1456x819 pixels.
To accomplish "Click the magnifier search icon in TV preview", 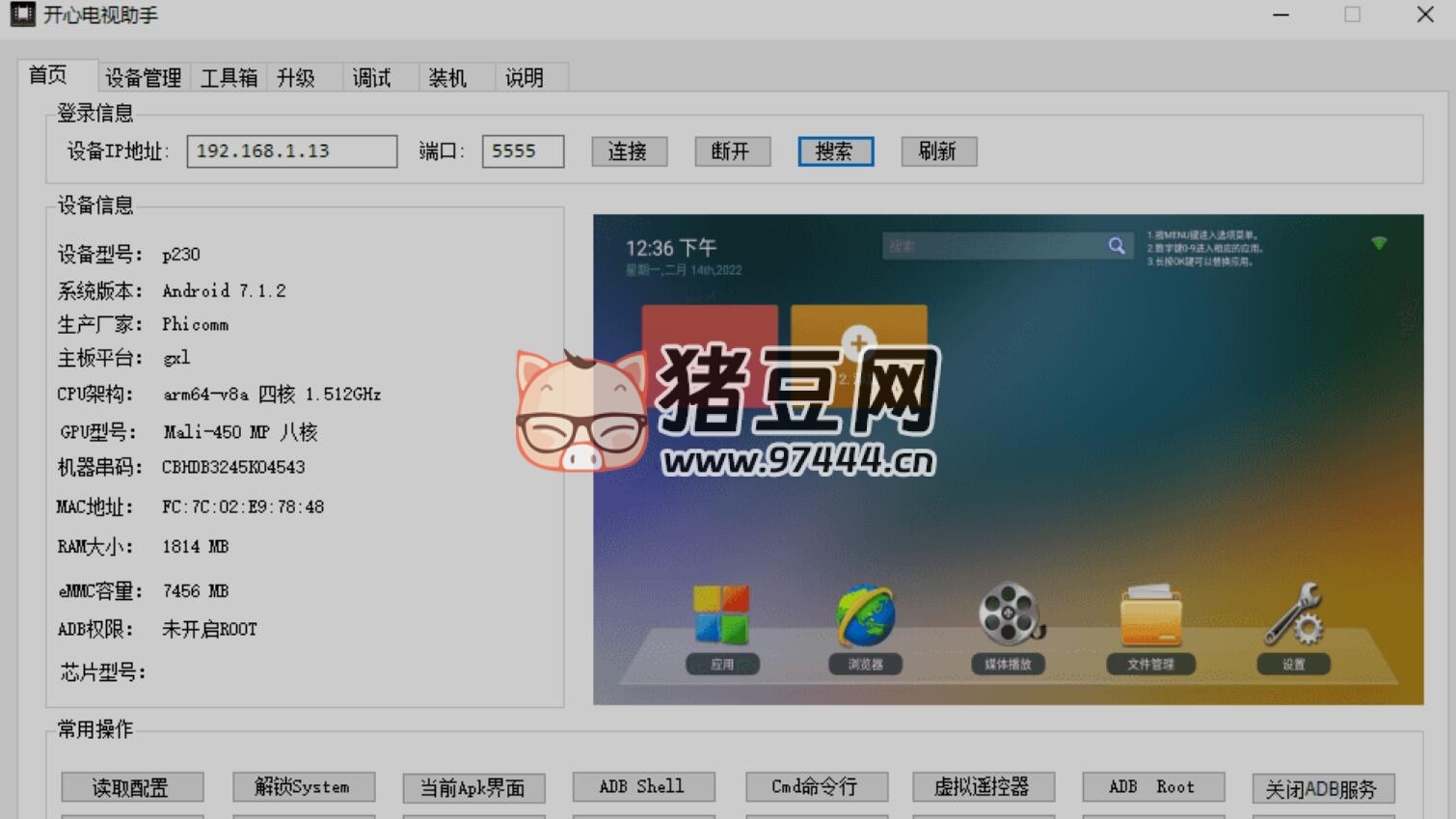I will [x=1116, y=246].
